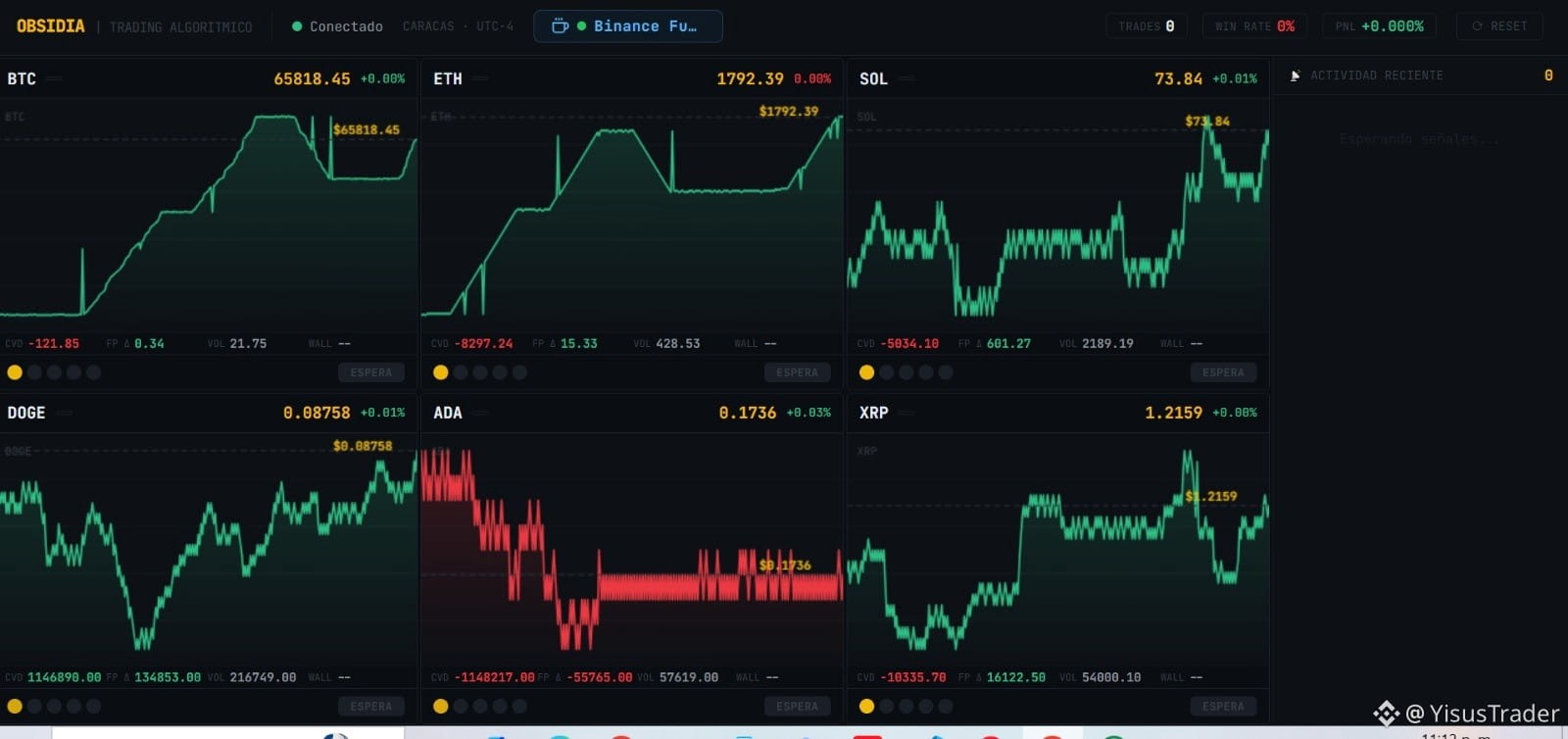Click the SOL FP value 601.27

point(1008,344)
